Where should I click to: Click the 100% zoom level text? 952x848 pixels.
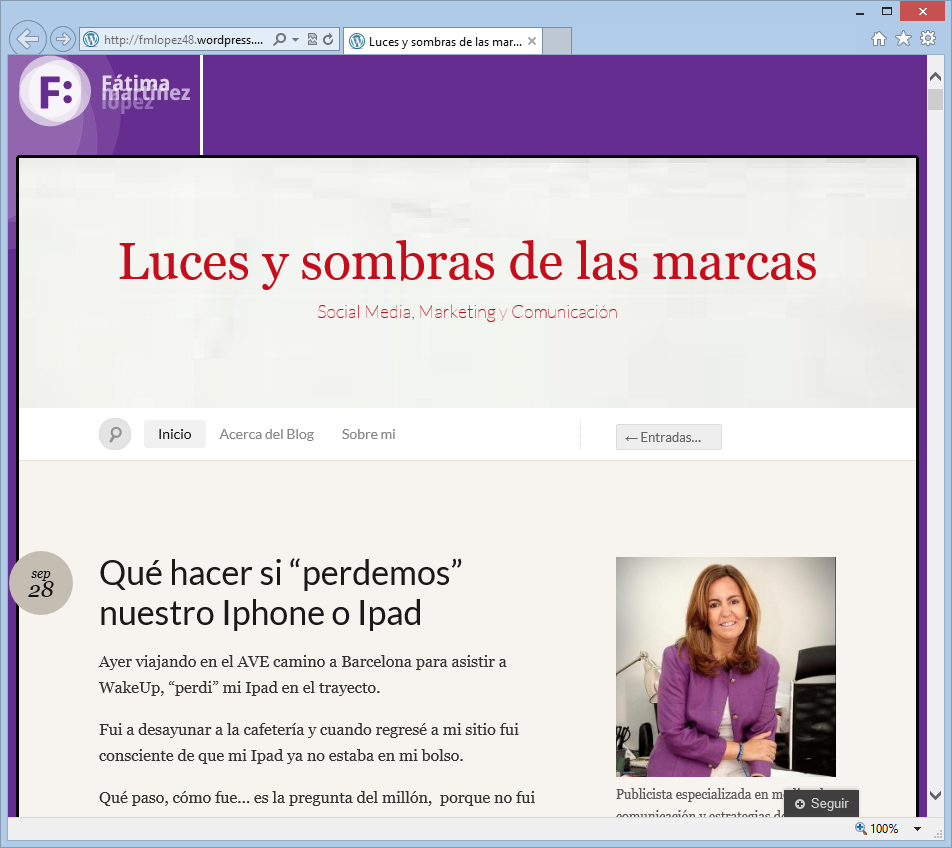coord(884,829)
